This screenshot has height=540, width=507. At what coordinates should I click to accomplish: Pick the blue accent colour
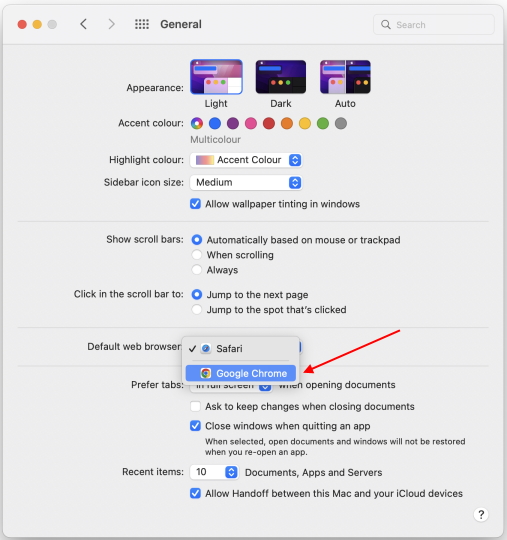tap(215, 123)
